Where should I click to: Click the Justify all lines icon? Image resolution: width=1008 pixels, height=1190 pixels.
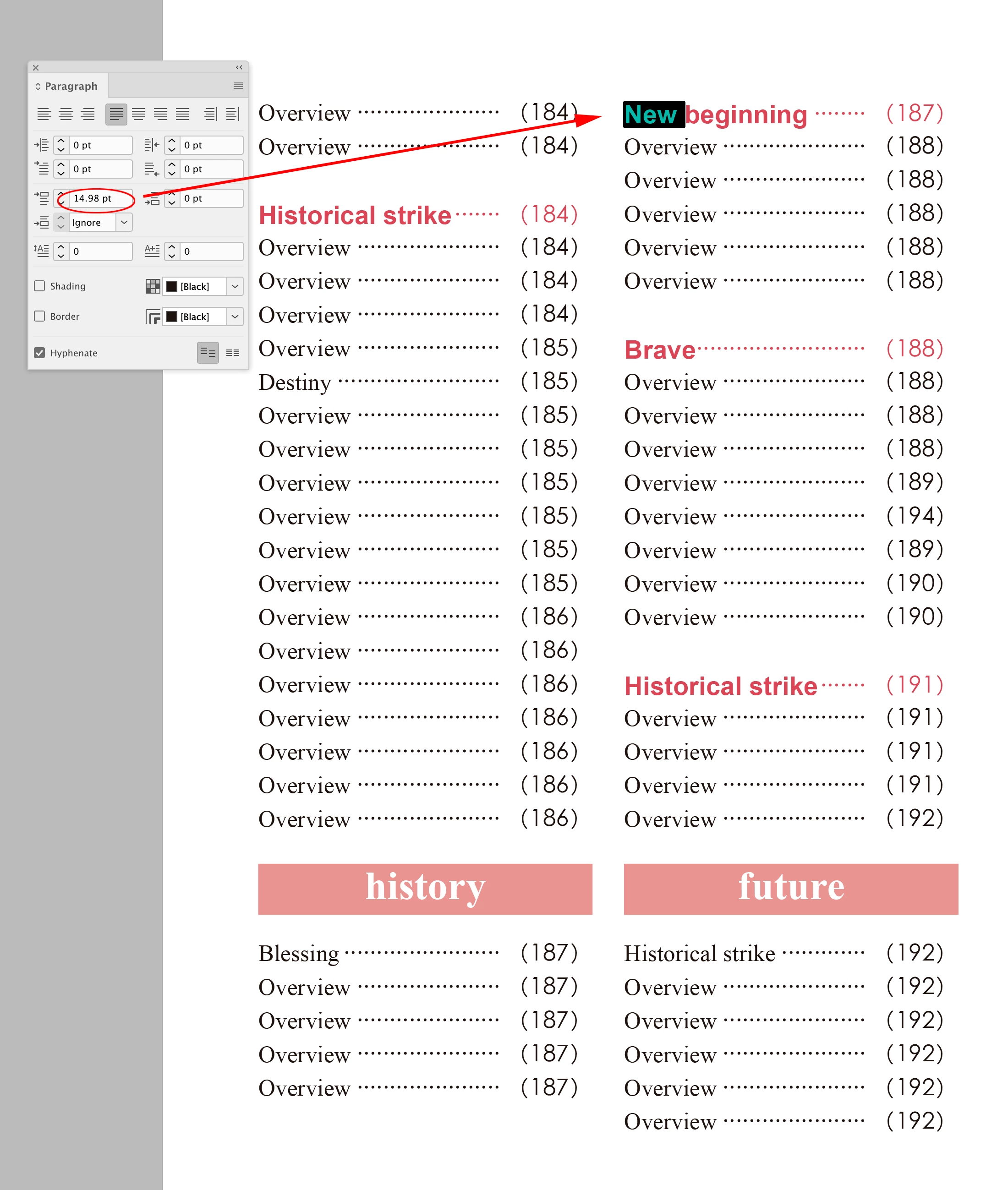pyautogui.click(x=182, y=114)
